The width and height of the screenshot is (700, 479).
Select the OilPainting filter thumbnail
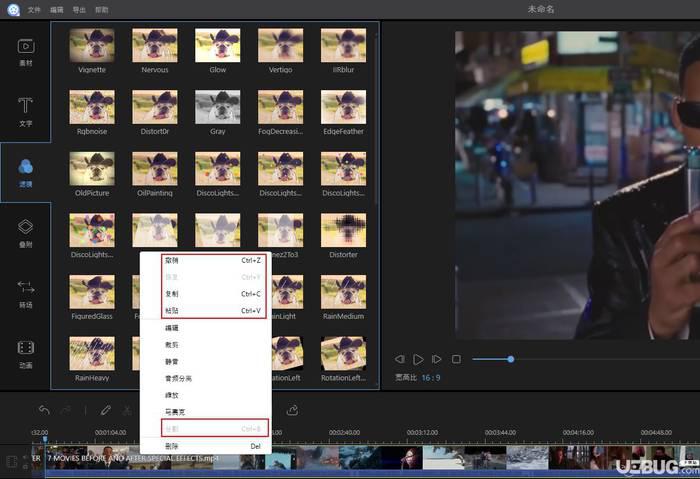pyautogui.click(x=155, y=168)
